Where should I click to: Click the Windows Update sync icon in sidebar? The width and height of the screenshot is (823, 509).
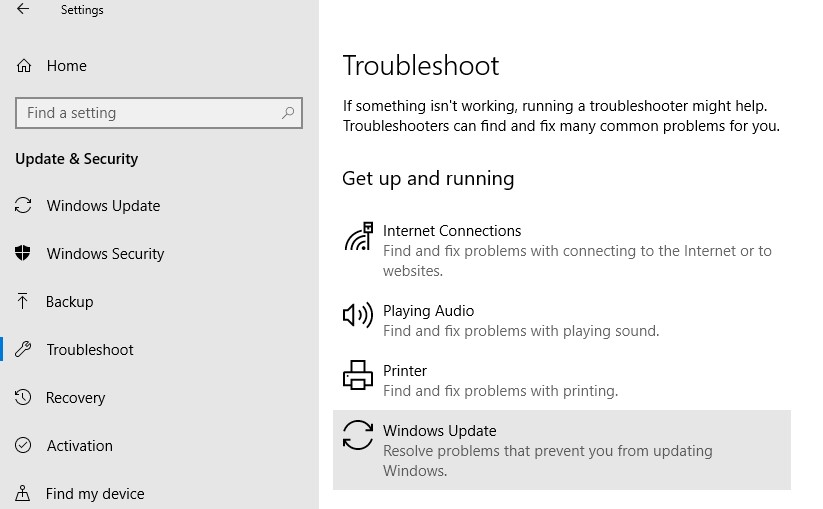[24, 206]
